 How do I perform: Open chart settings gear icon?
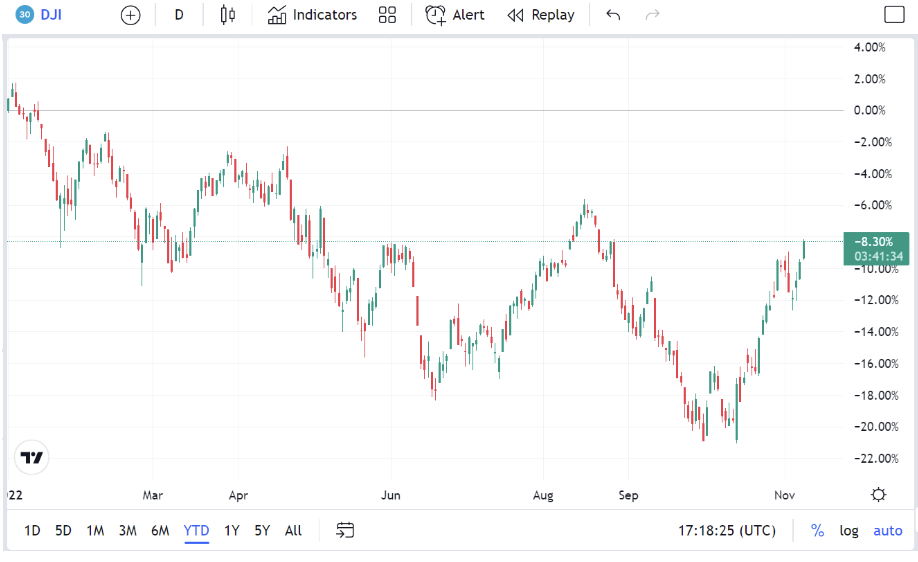pyautogui.click(x=878, y=494)
